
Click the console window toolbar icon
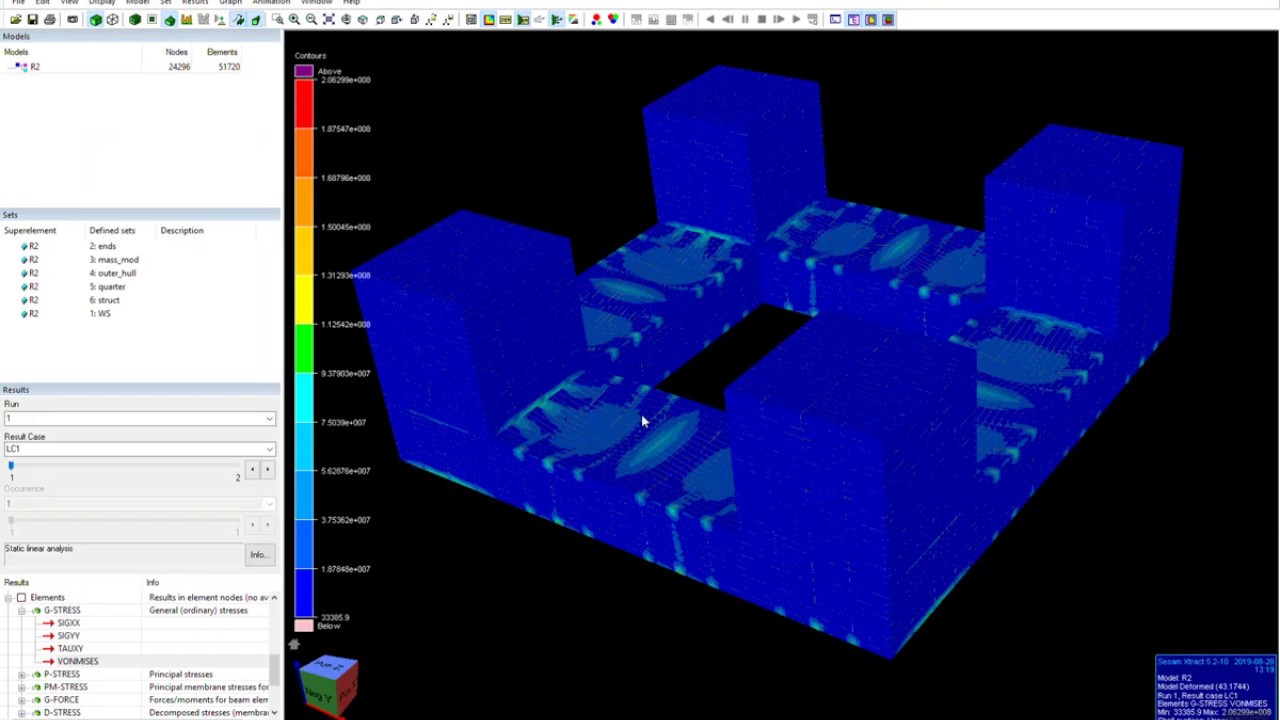(835, 19)
